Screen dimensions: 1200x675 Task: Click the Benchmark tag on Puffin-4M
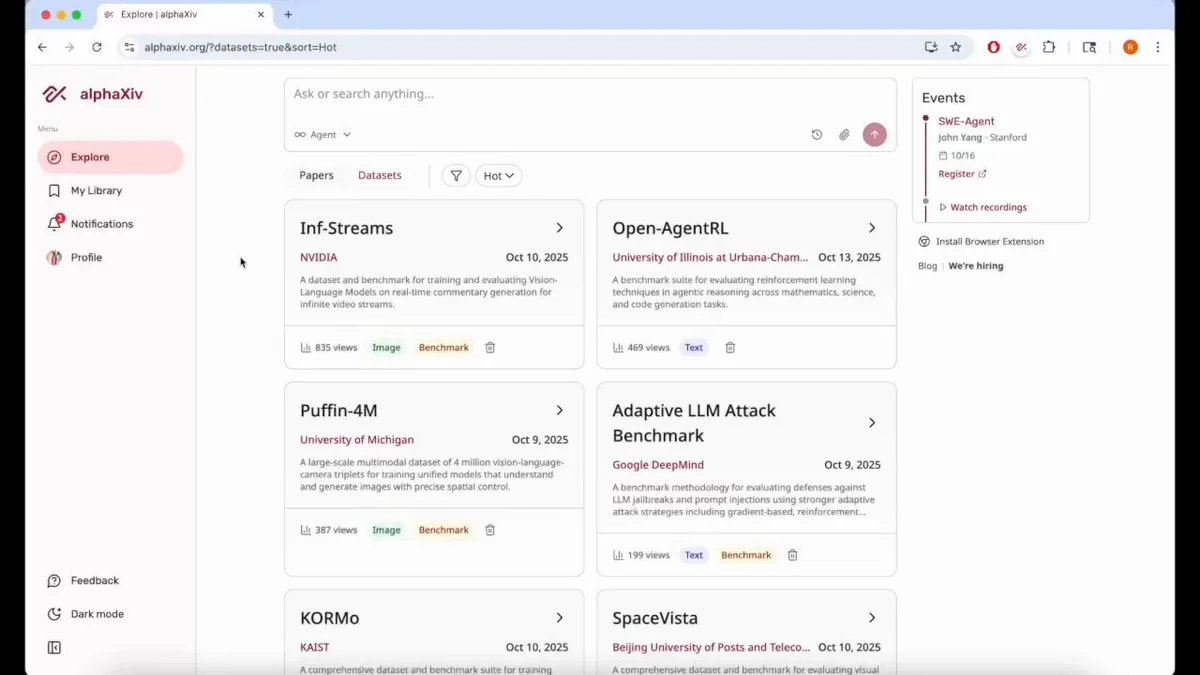coord(443,530)
